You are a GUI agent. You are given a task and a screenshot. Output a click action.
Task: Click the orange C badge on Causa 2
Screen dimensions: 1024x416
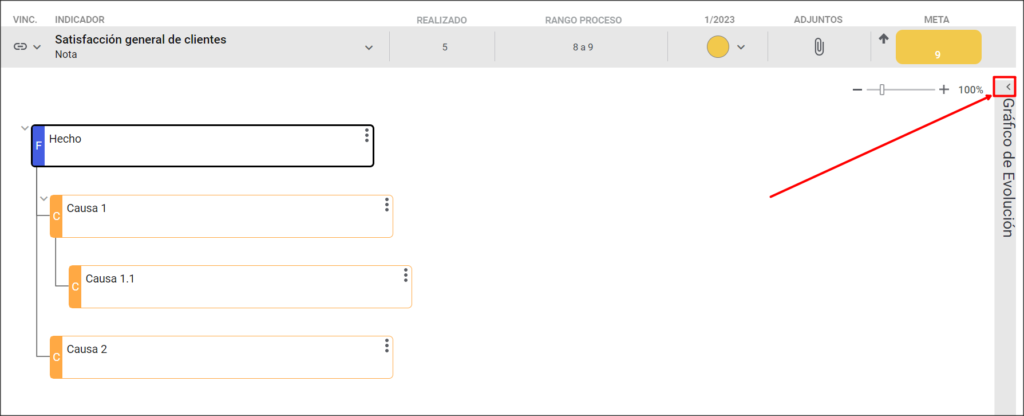coord(56,357)
